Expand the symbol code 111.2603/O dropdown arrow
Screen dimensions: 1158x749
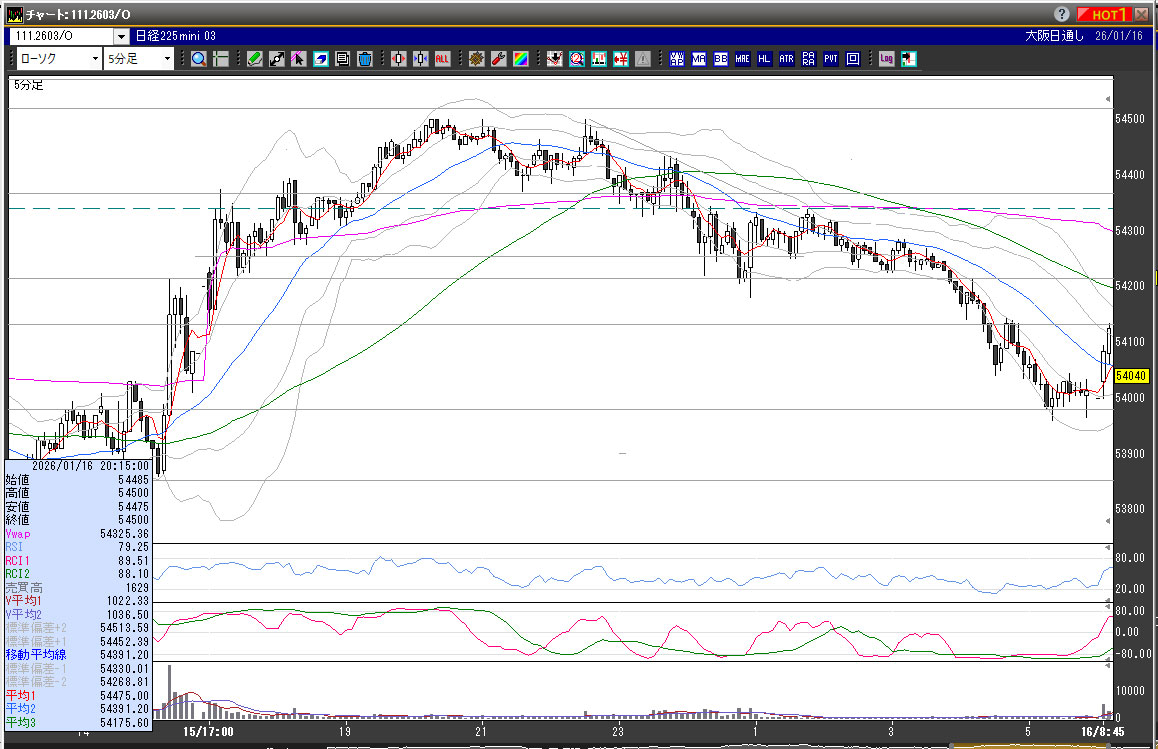pyautogui.click(x=122, y=36)
